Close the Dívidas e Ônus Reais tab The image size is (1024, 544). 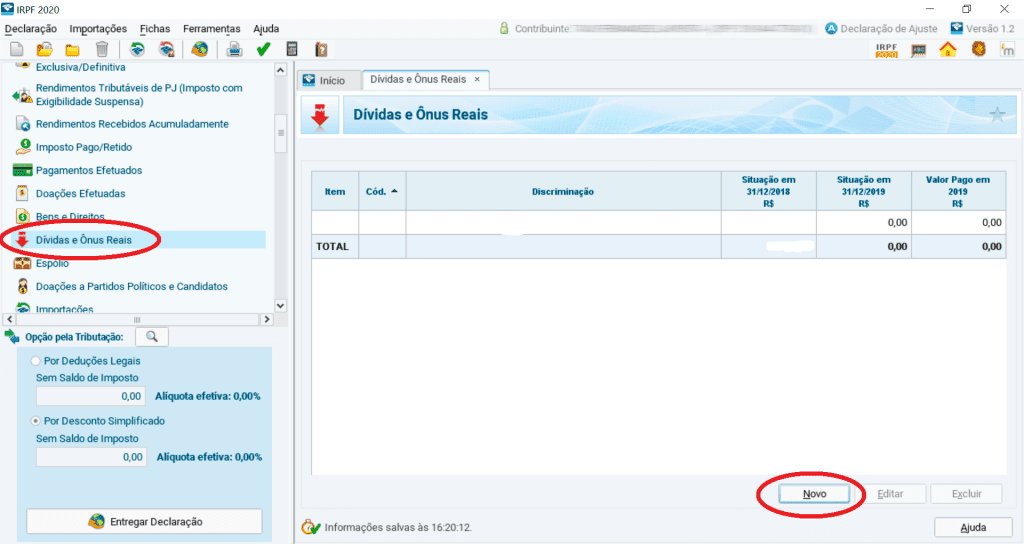[477, 79]
